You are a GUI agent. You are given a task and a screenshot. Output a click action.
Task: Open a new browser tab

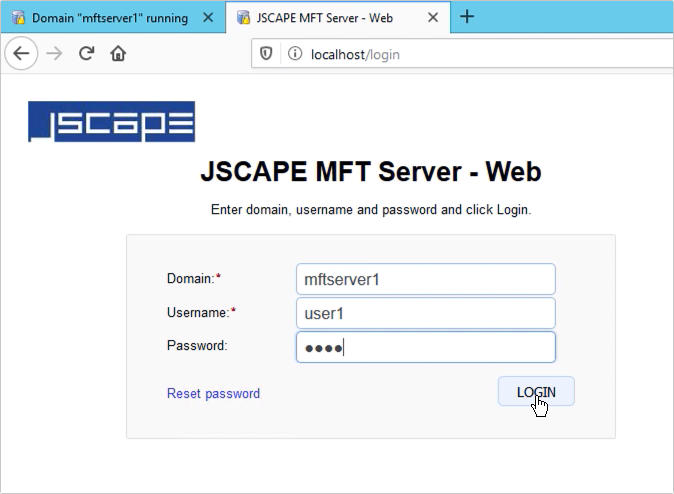pyautogui.click(x=466, y=17)
